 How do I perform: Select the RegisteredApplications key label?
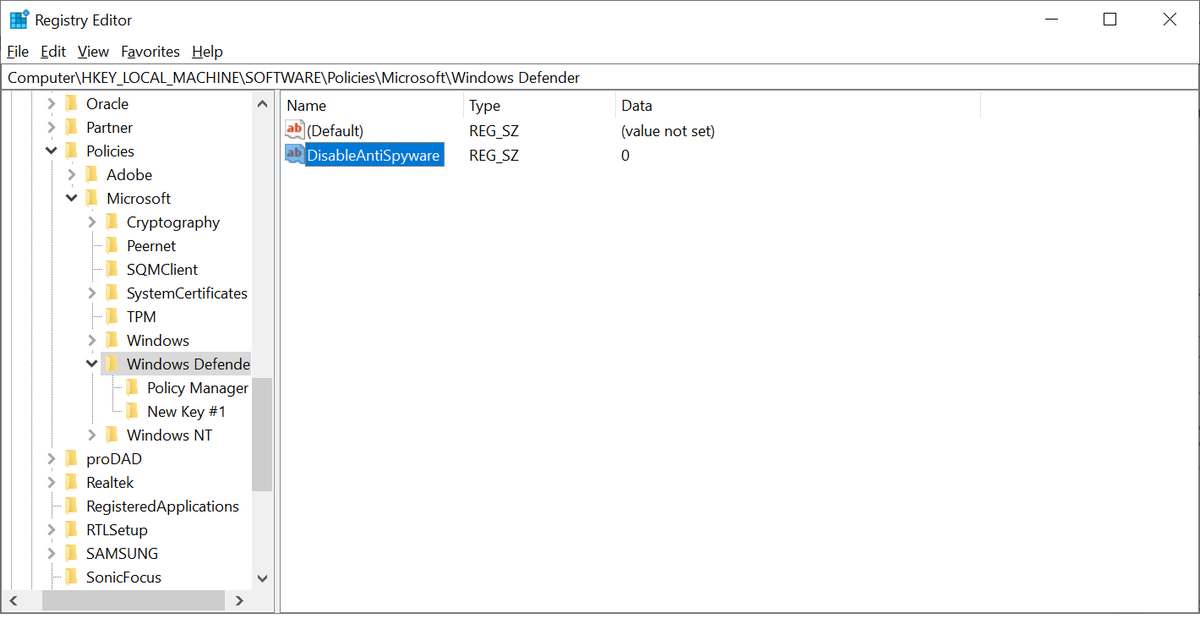coord(163,506)
